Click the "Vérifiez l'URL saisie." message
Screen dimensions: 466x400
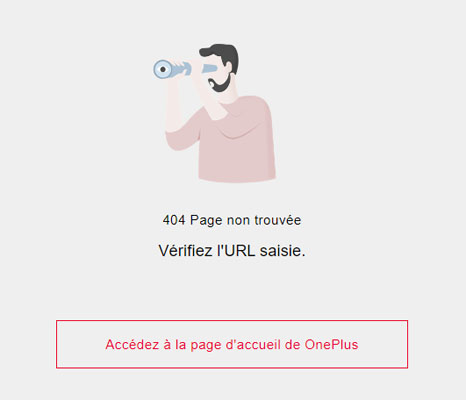[x=232, y=250]
